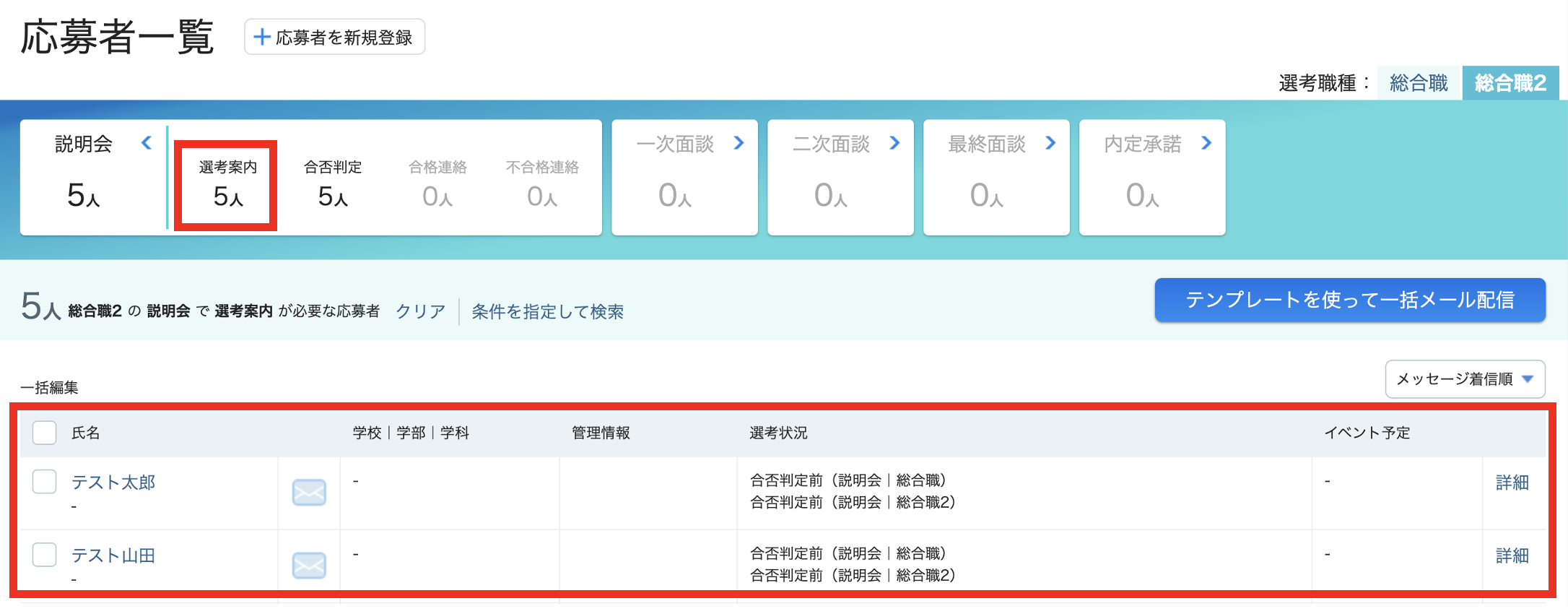This screenshot has height=614, width=1568.
Task: Expand the 最終面談 stage chevron
Action: (1050, 143)
